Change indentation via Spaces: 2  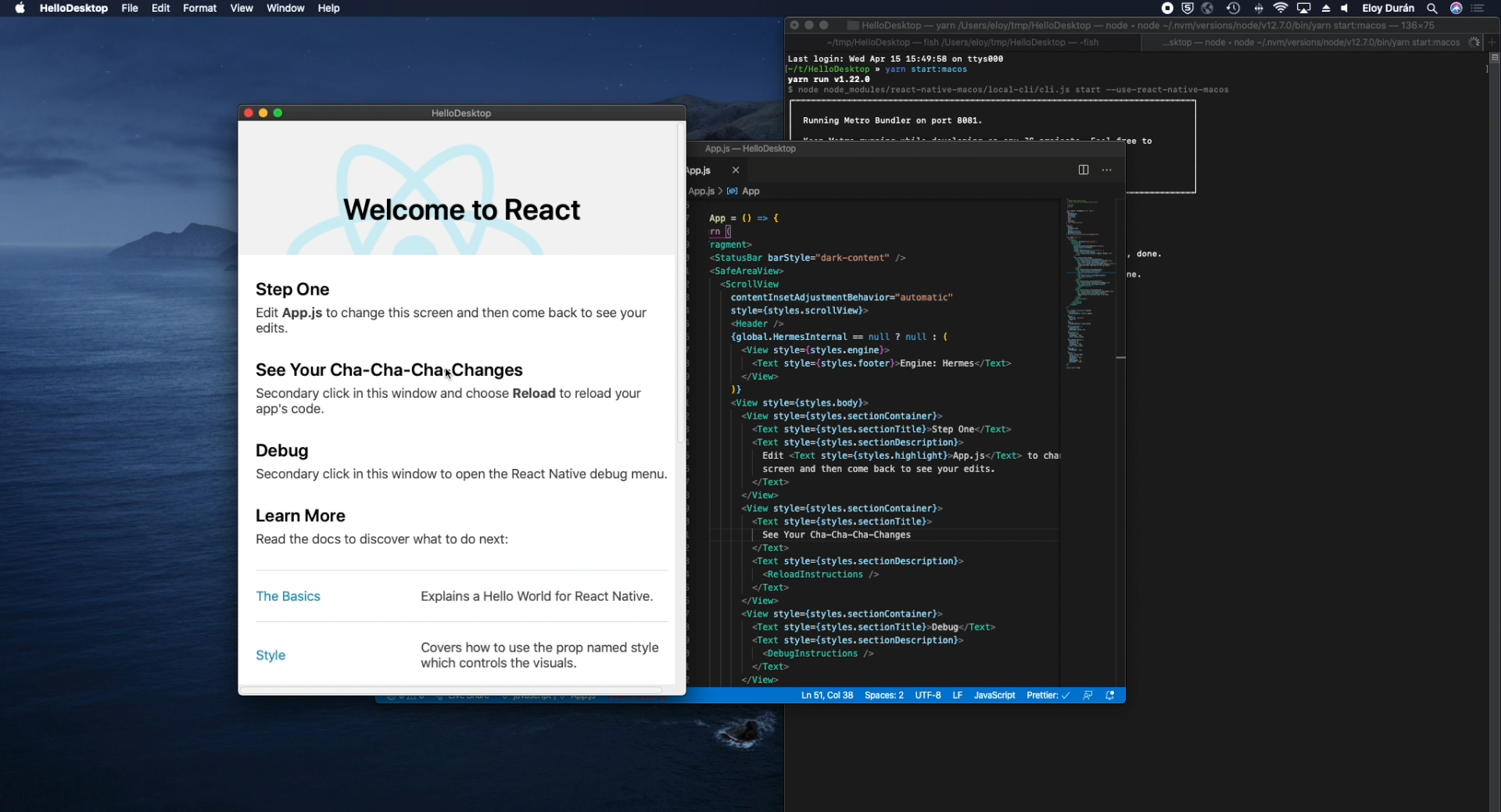point(884,696)
